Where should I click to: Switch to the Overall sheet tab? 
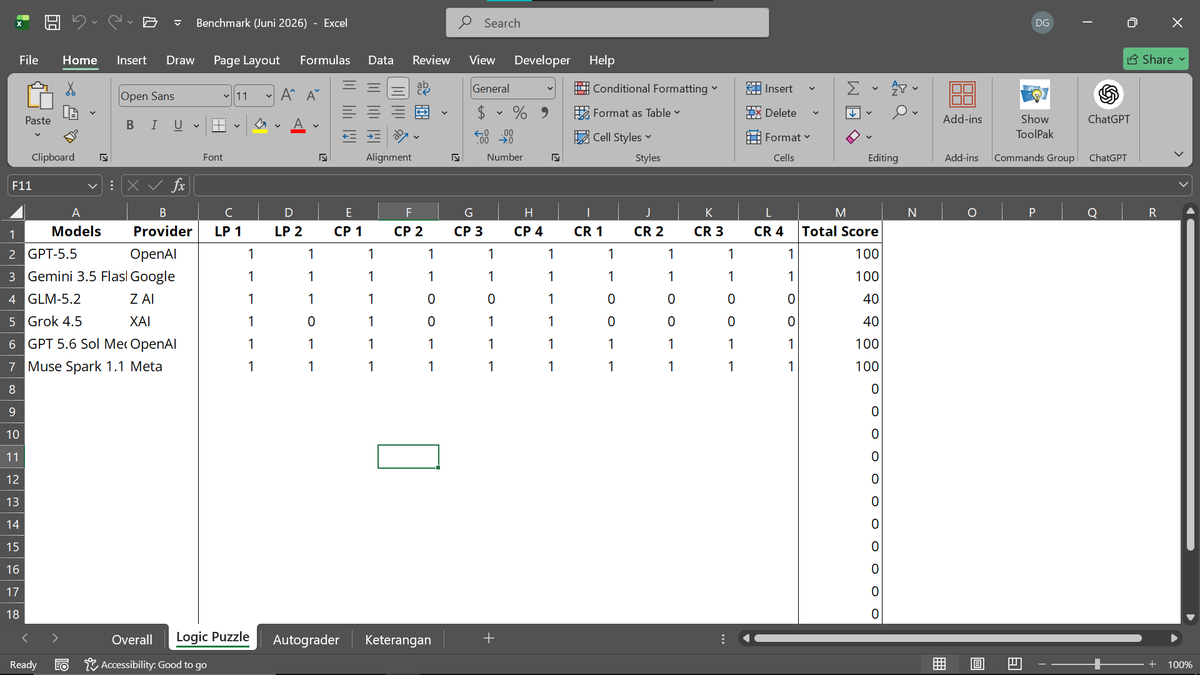132,639
